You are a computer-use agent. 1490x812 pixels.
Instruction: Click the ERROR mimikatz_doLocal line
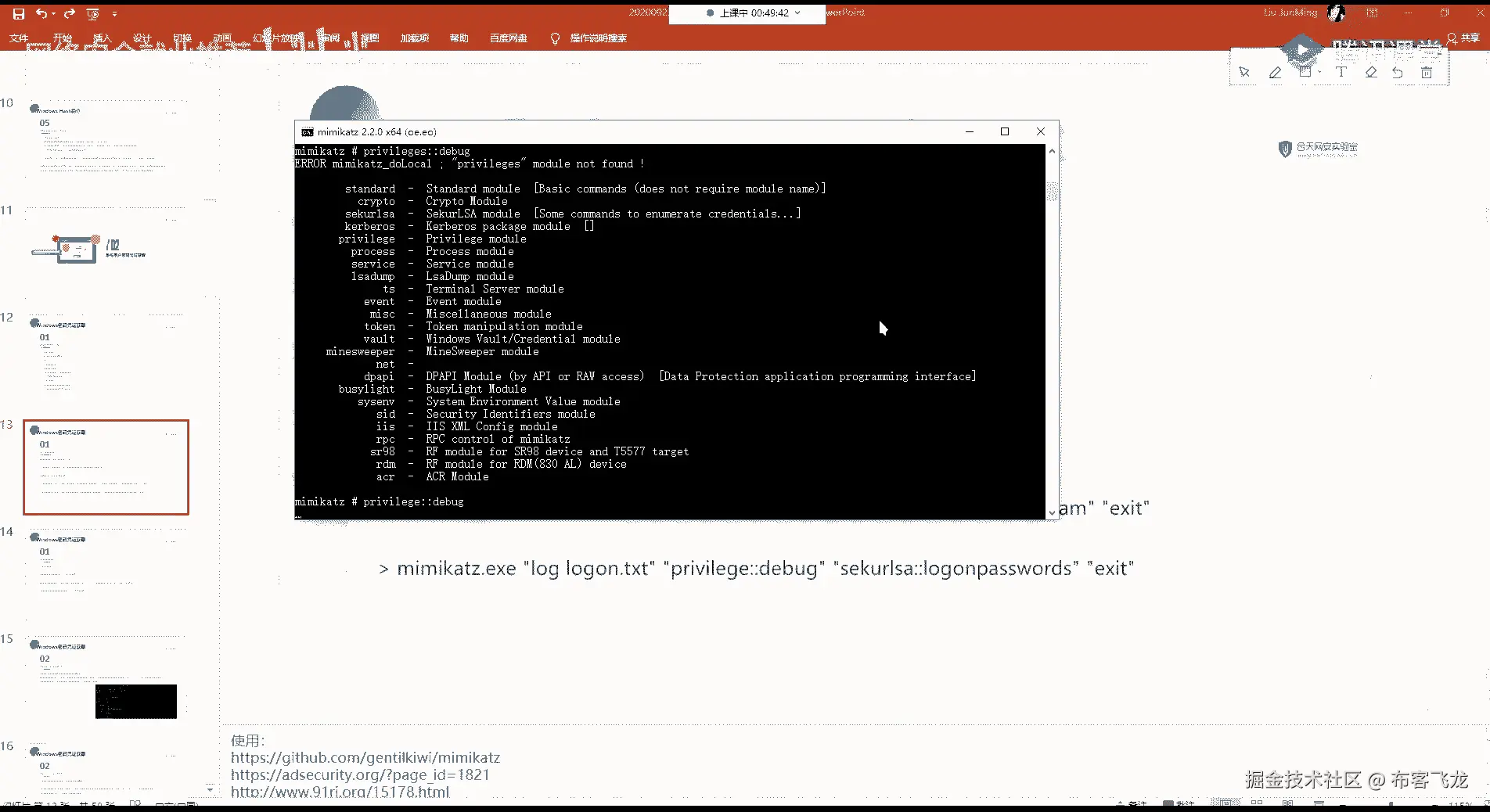pos(470,164)
